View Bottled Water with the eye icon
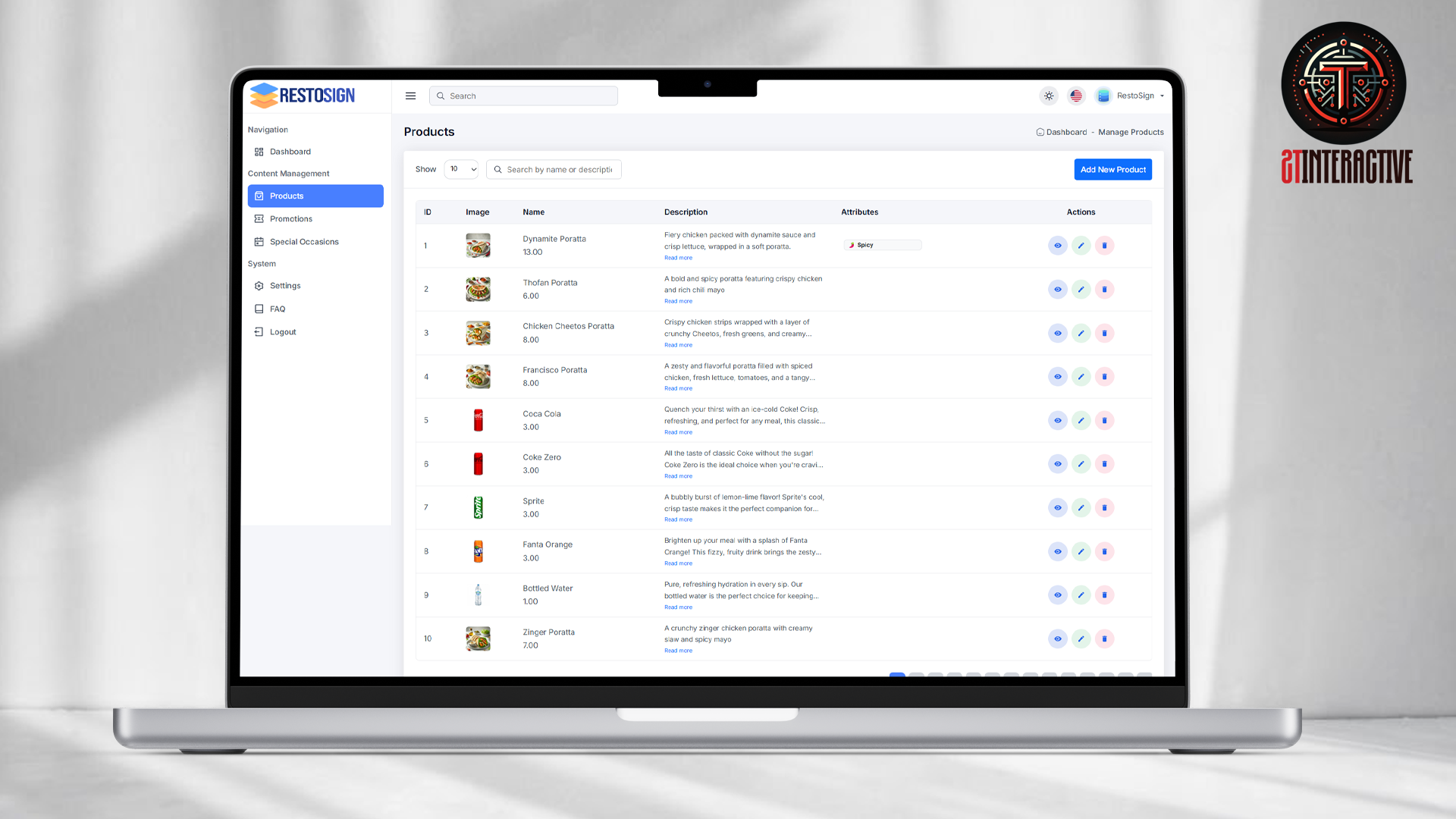Viewport: 1456px width, 819px height. pyautogui.click(x=1057, y=595)
